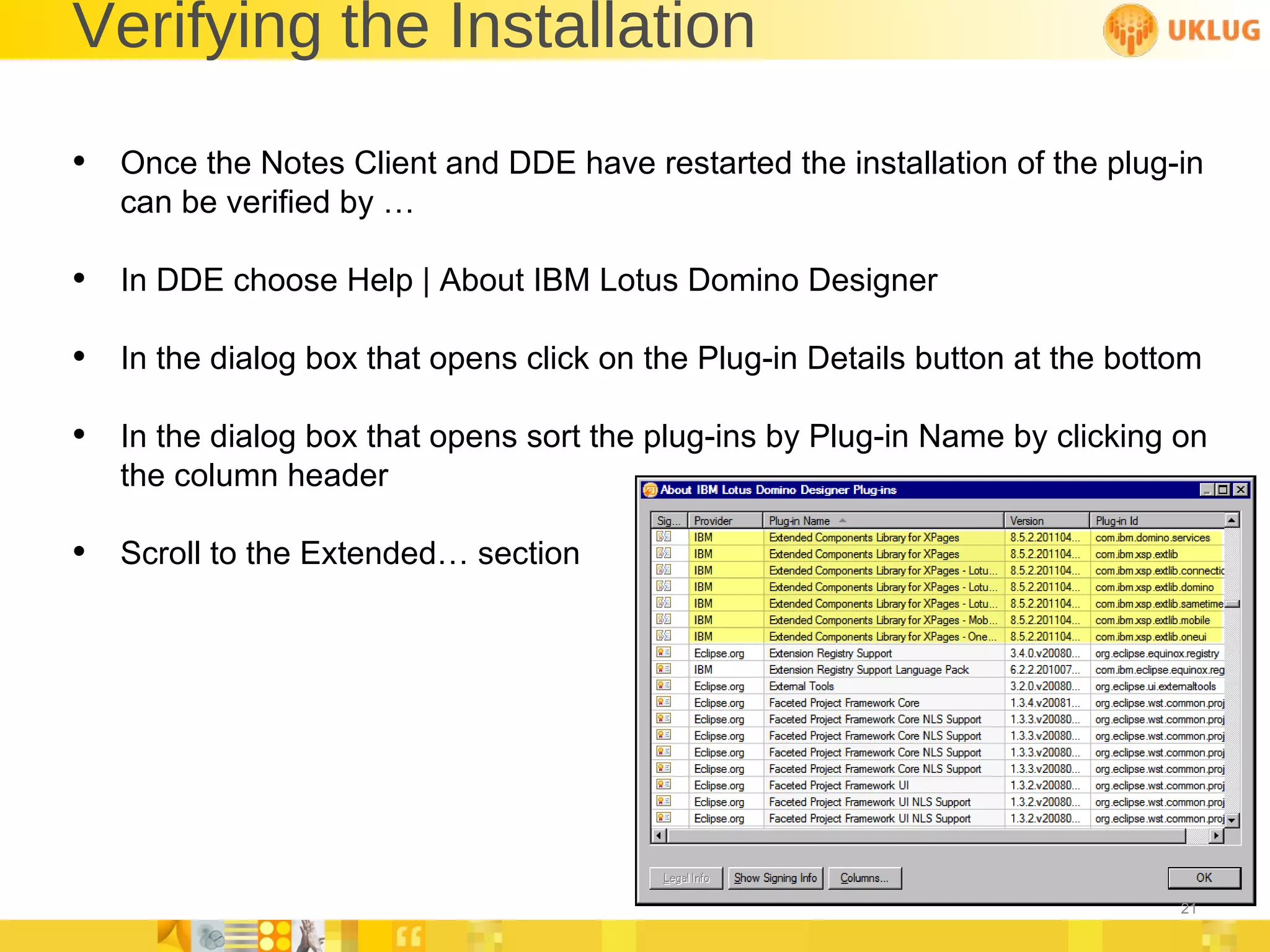Click the Legal Info button
The width and height of the screenshot is (1270, 952).
tap(686, 878)
